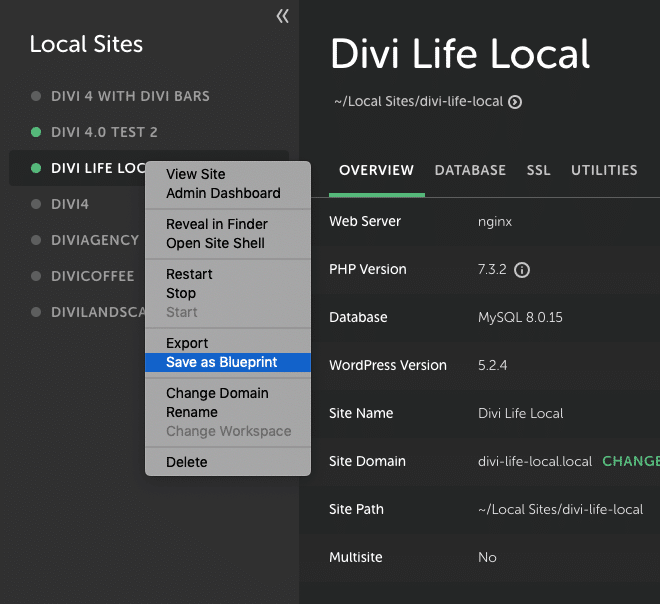This screenshot has height=604, width=660.
Task: Collapse the sidebar with double-chevron icon
Action: pyautogui.click(x=283, y=16)
